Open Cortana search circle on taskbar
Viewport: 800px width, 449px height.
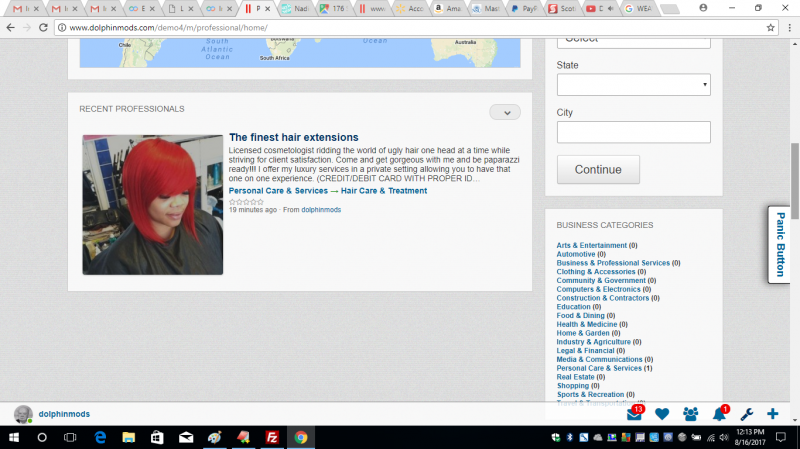click(x=42, y=437)
